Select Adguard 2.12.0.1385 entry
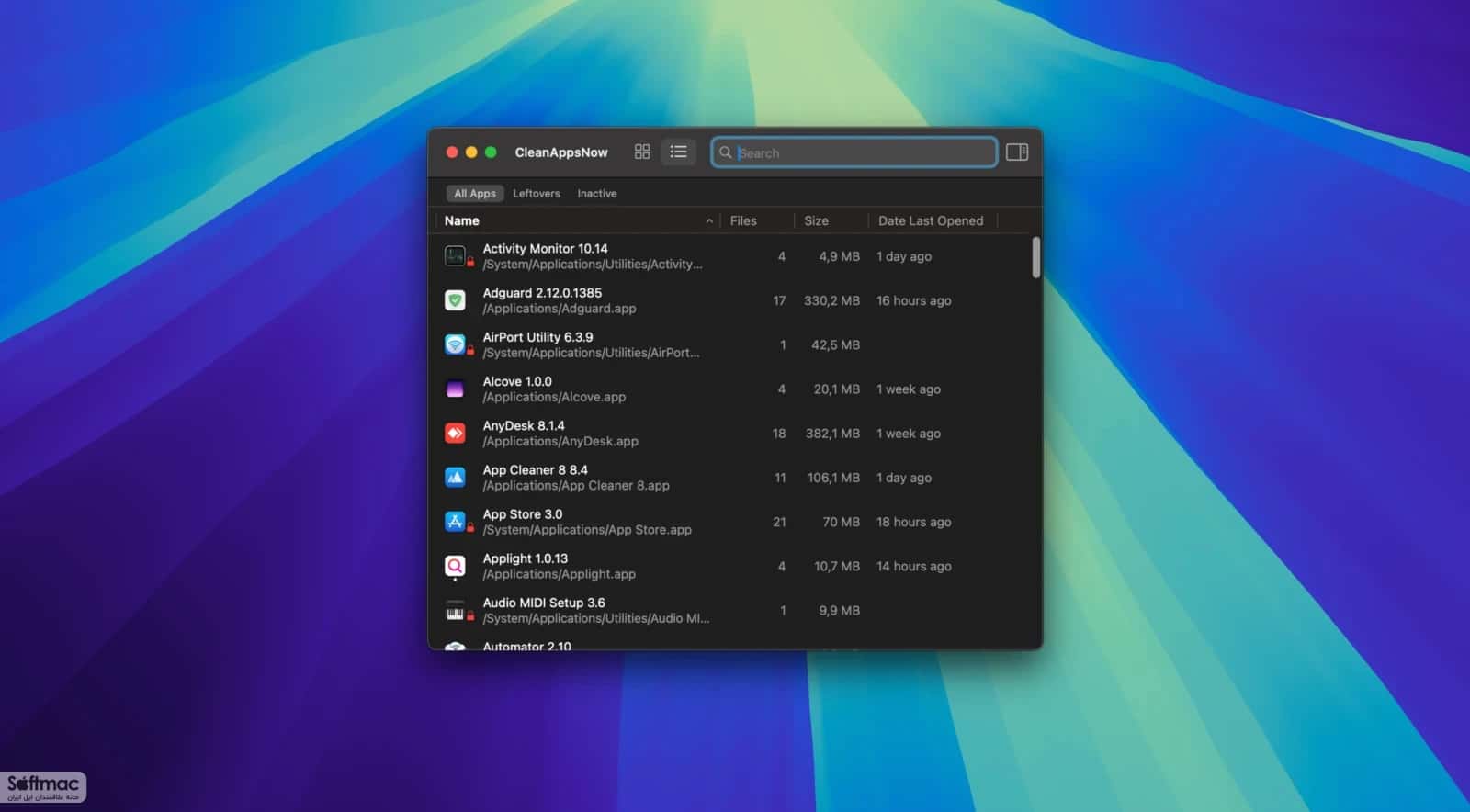 coord(542,293)
